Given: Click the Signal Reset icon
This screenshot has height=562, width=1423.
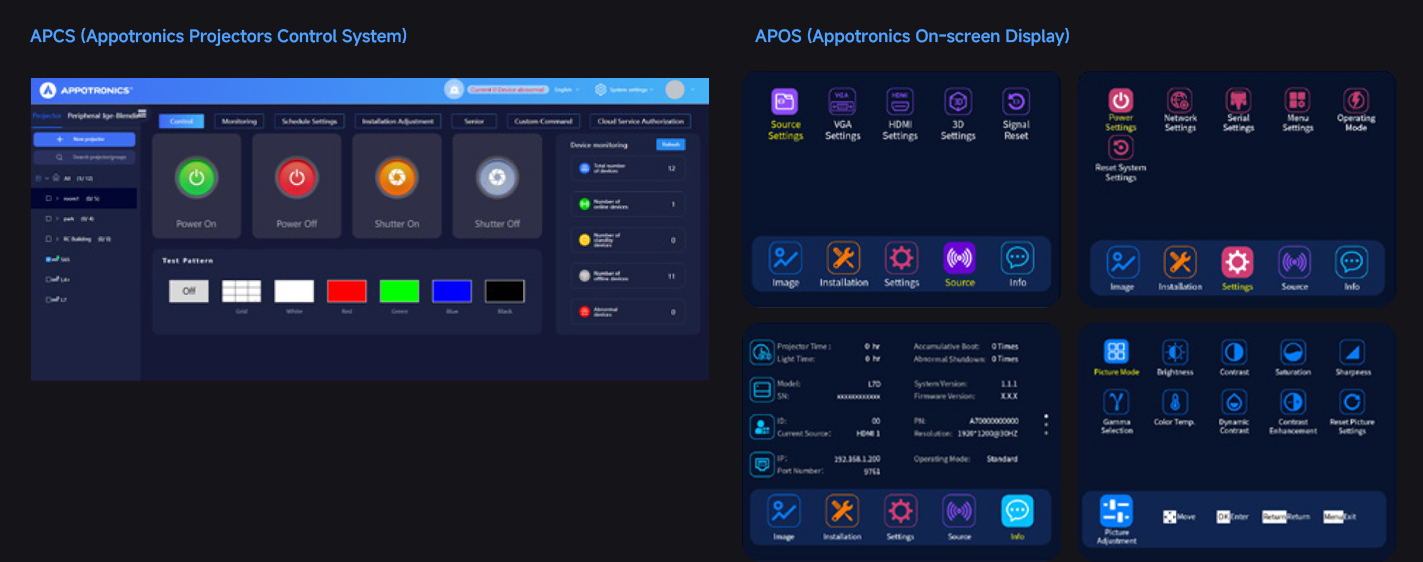Looking at the screenshot, I should point(1016,102).
